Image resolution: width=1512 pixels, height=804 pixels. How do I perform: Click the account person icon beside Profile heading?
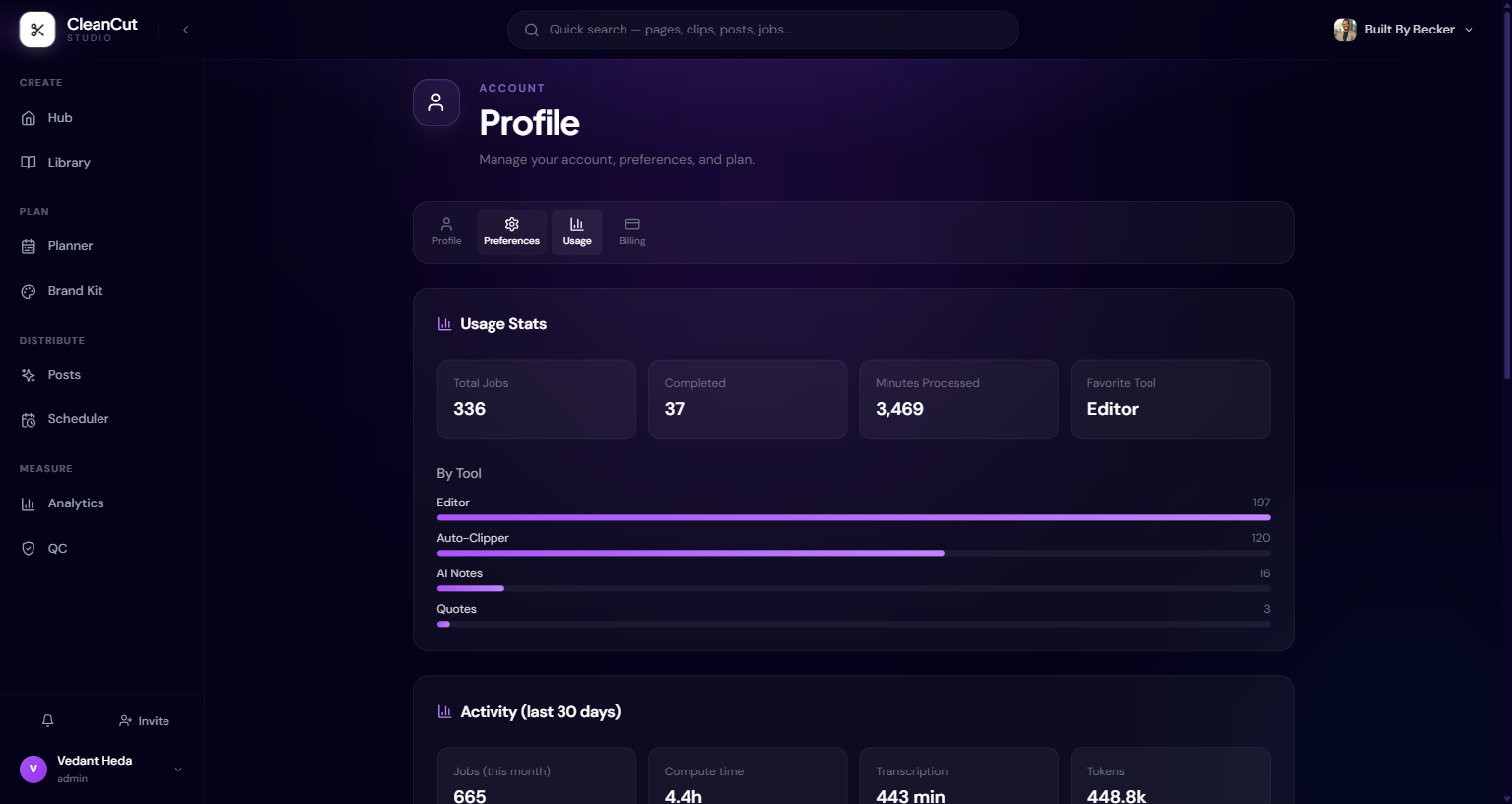[x=436, y=102]
